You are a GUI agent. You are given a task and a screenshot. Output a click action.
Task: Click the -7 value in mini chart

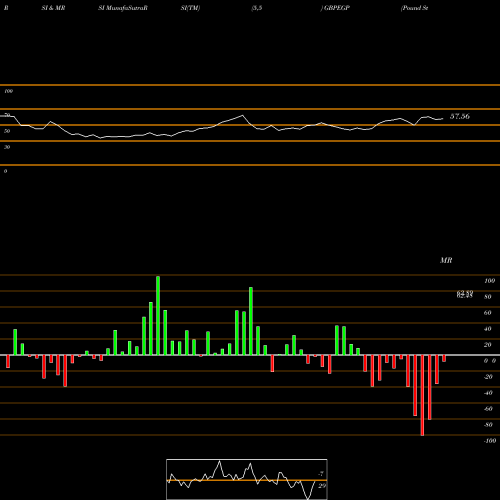point(321,473)
